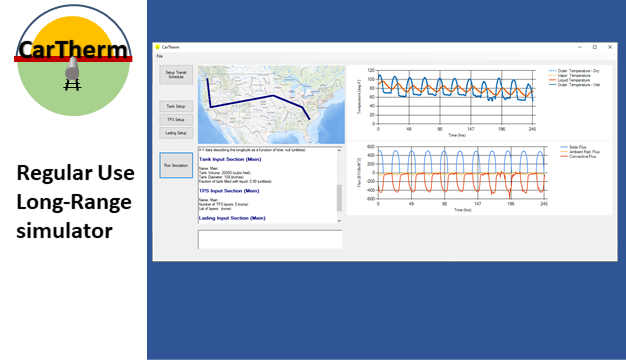Click the up arrow of the summary scrollbar
The image size is (626, 360).
tap(339, 150)
